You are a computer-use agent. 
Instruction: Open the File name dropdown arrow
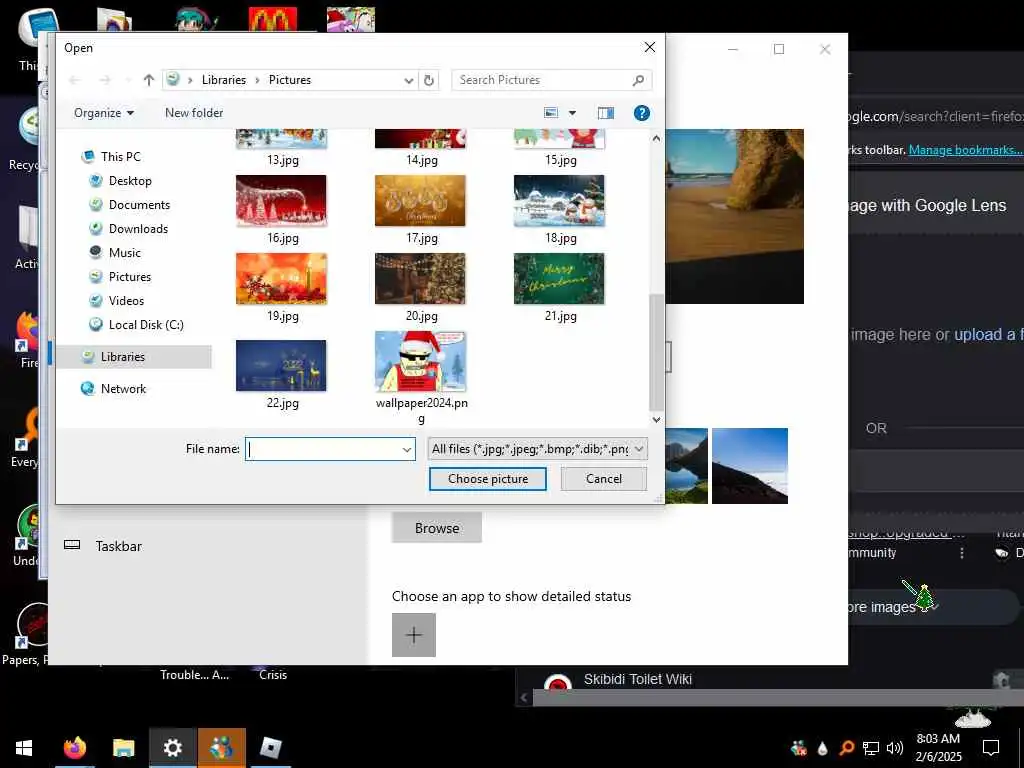[x=406, y=449]
